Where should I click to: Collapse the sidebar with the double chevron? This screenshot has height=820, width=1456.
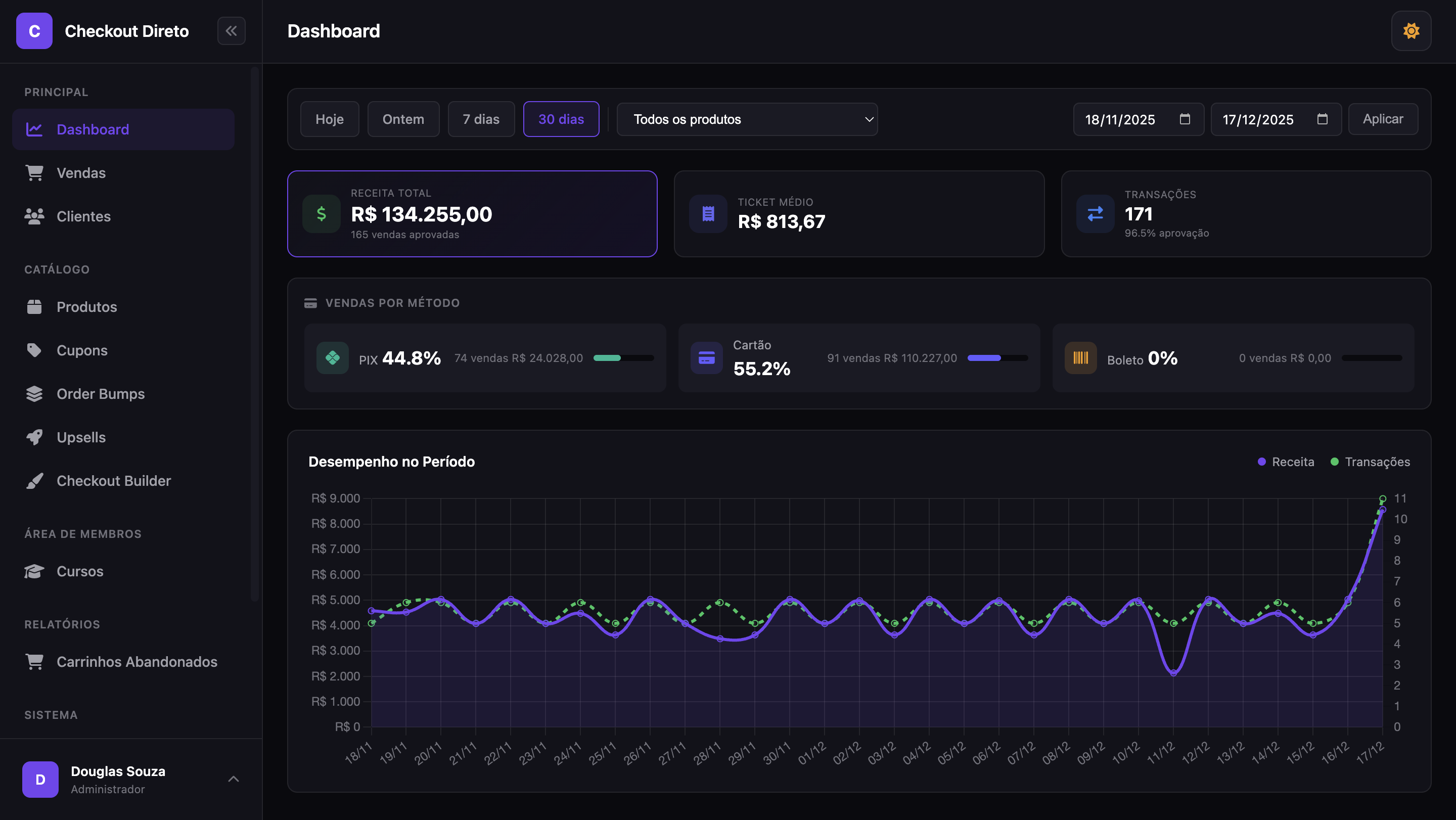[x=231, y=31]
